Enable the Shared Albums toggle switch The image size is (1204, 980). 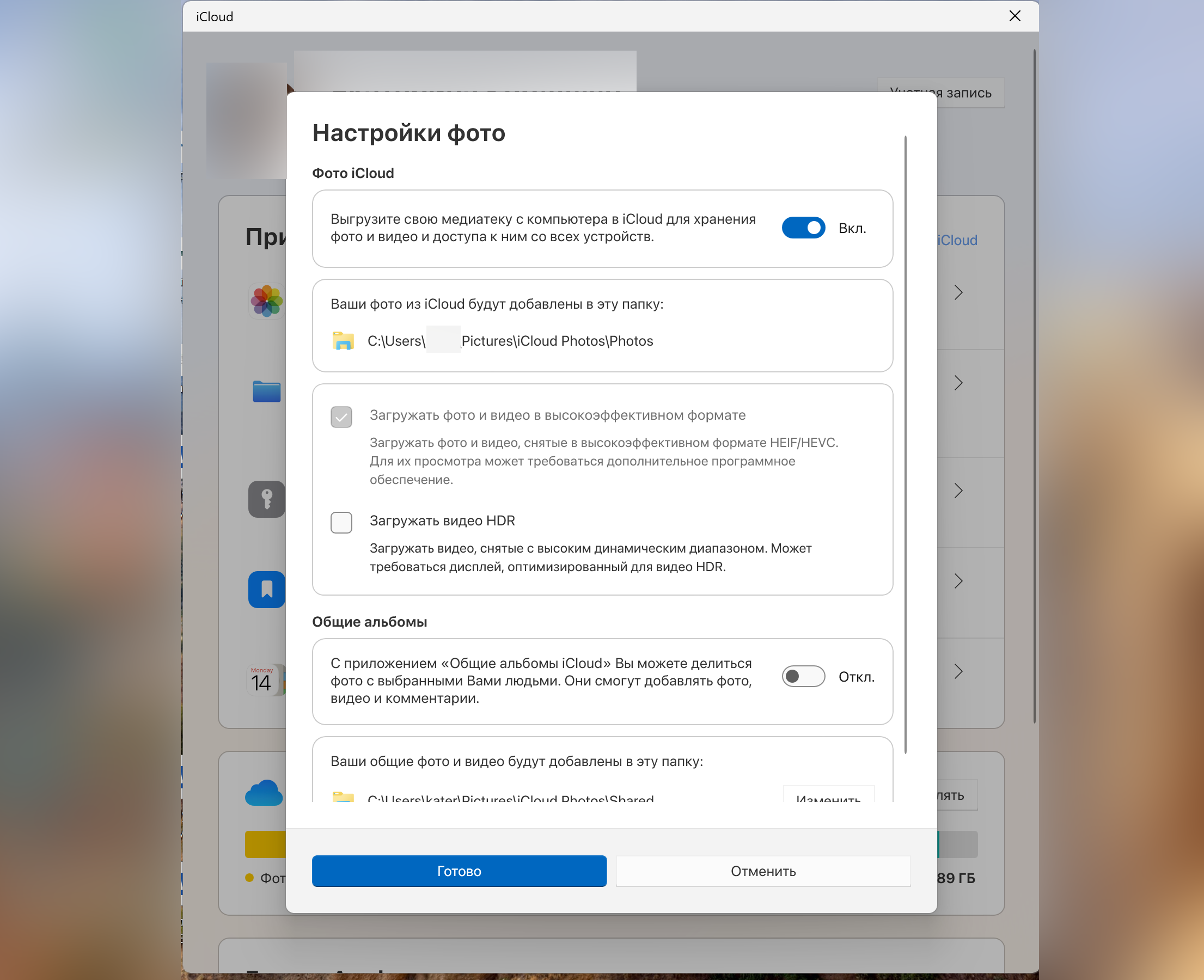point(803,676)
